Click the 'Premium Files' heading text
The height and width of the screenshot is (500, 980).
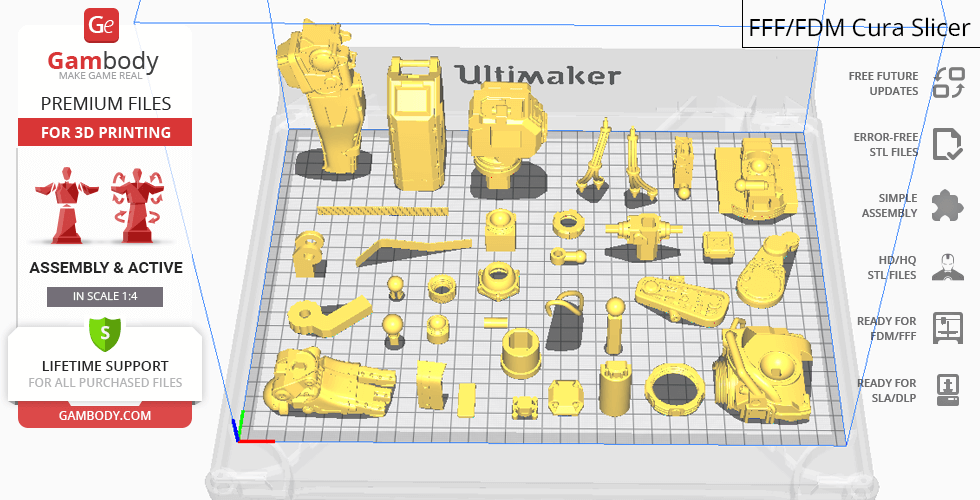(105, 103)
